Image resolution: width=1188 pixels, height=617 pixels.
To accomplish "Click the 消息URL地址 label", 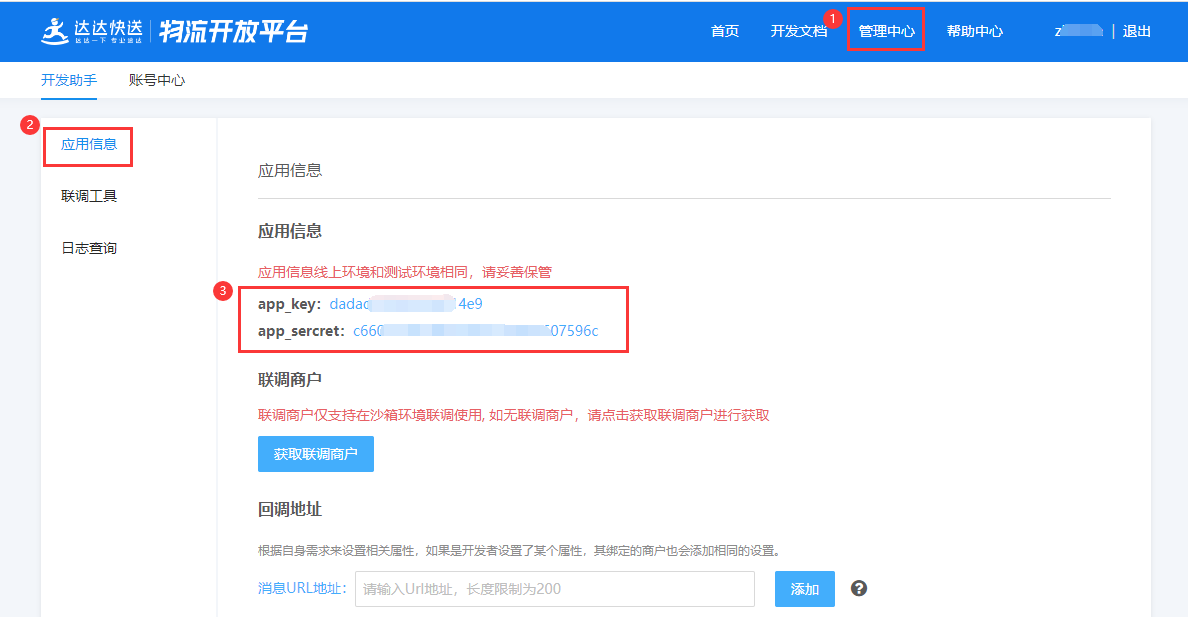I will [302, 588].
